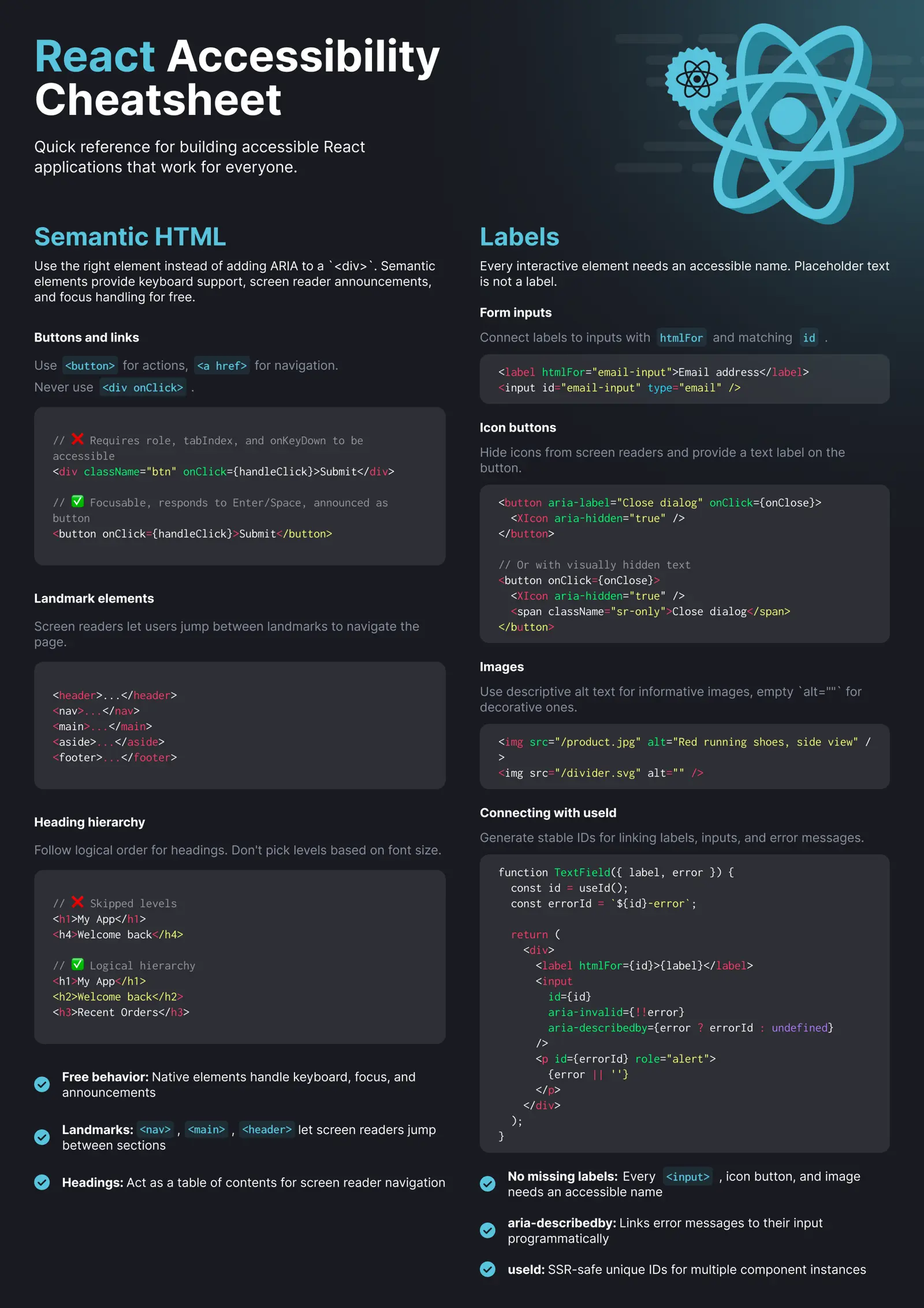
Task: Click the word 'React' in the title
Action: pyautogui.click(x=95, y=57)
